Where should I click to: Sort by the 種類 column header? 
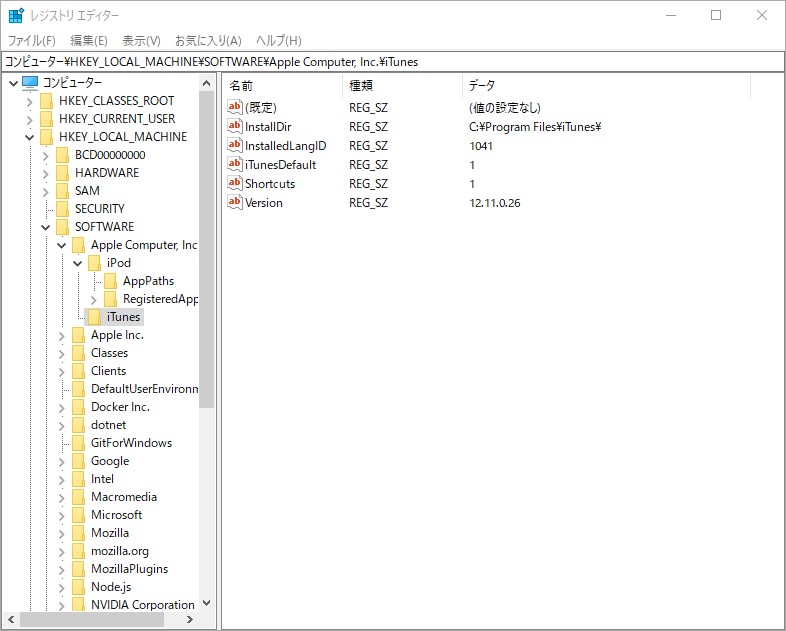(403, 86)
